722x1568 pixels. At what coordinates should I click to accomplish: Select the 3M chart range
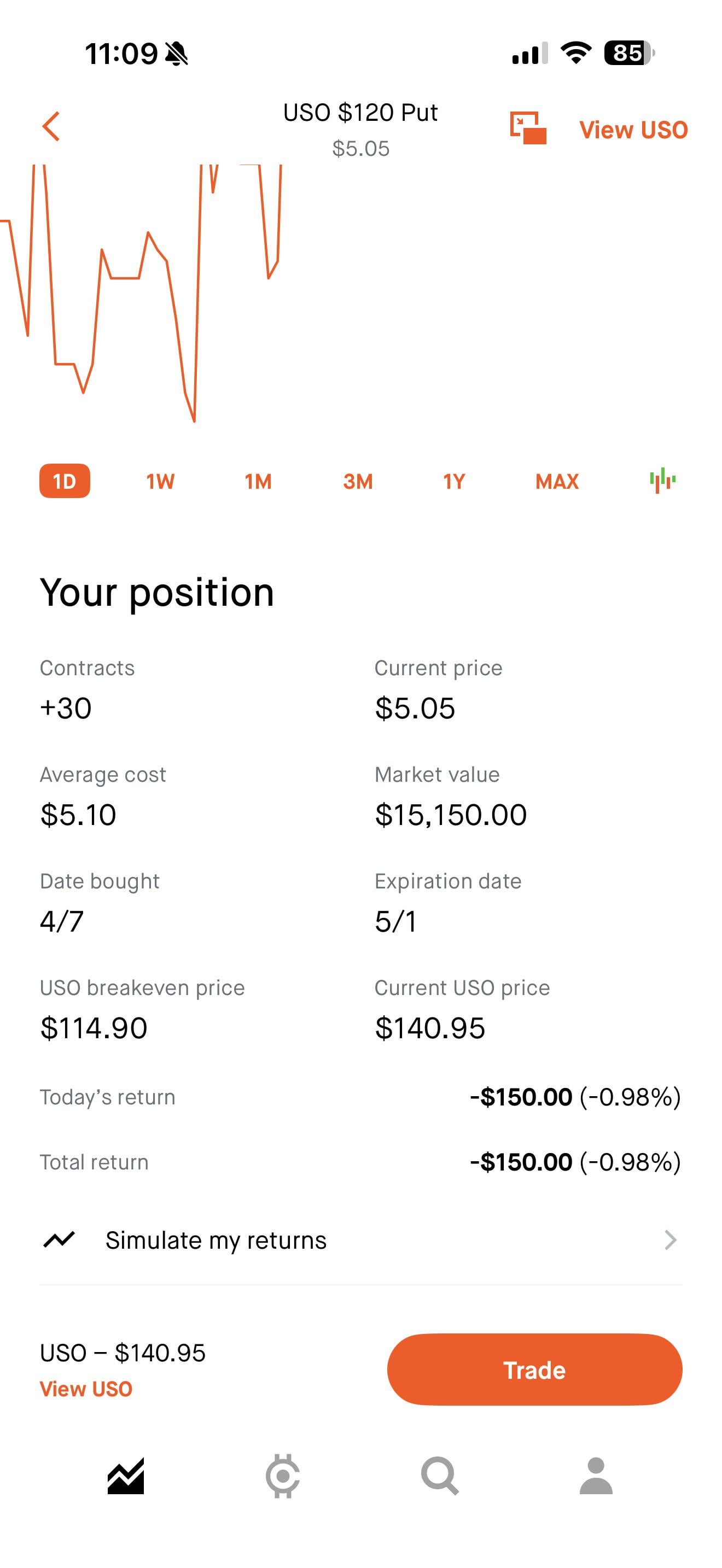tap(357, 482)
